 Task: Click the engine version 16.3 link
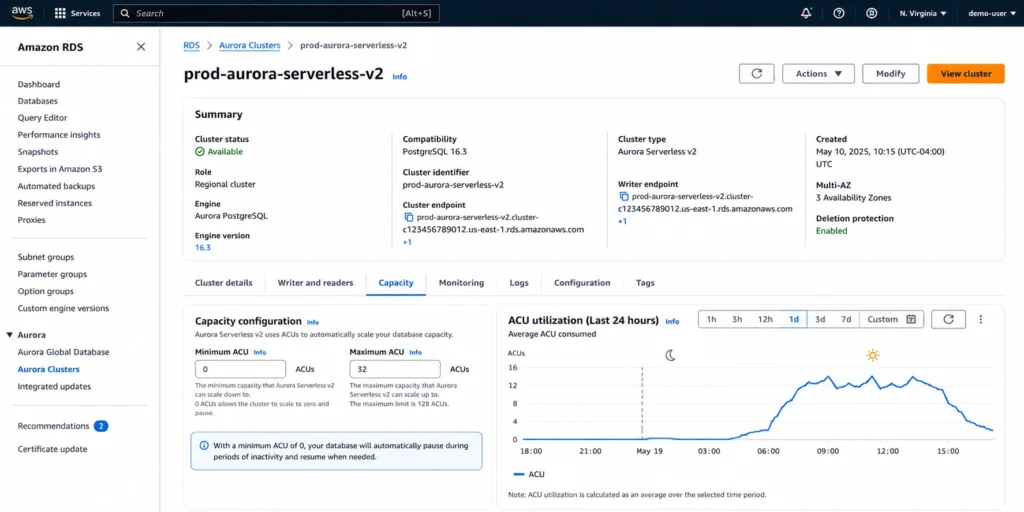tap(202, 248)
